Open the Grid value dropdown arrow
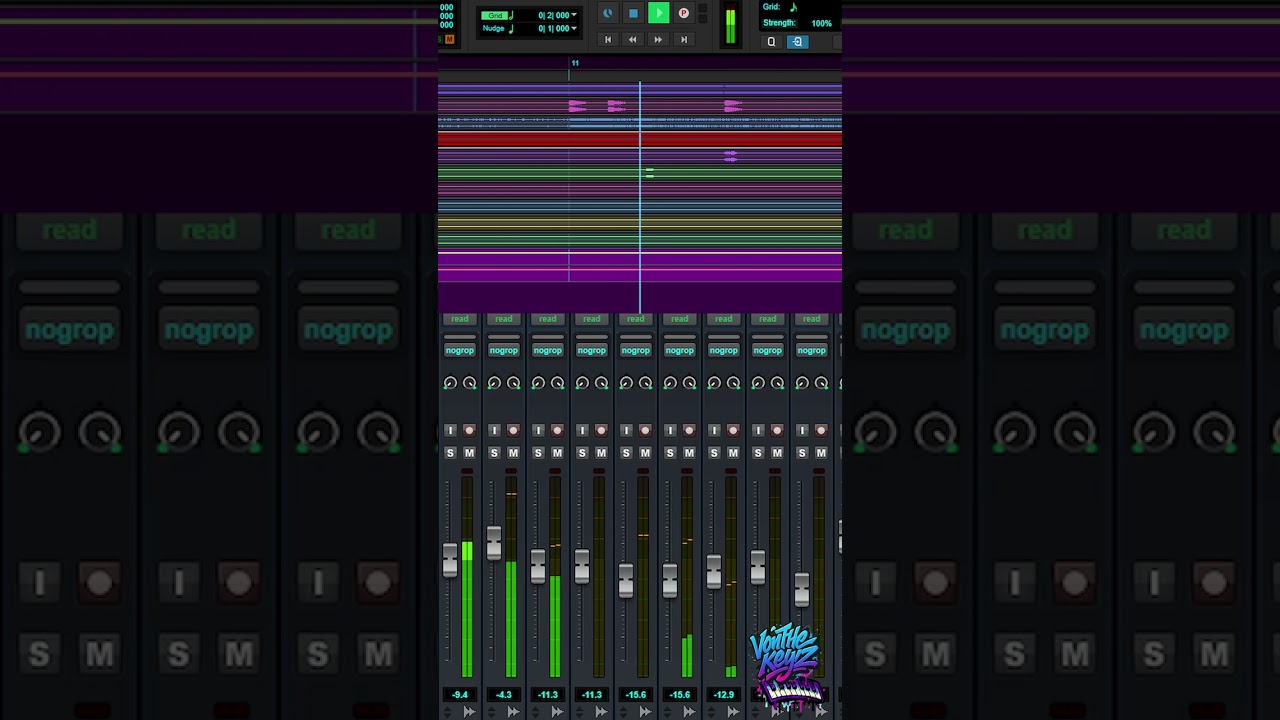The image size is (1280, 720). click(574, 15)
